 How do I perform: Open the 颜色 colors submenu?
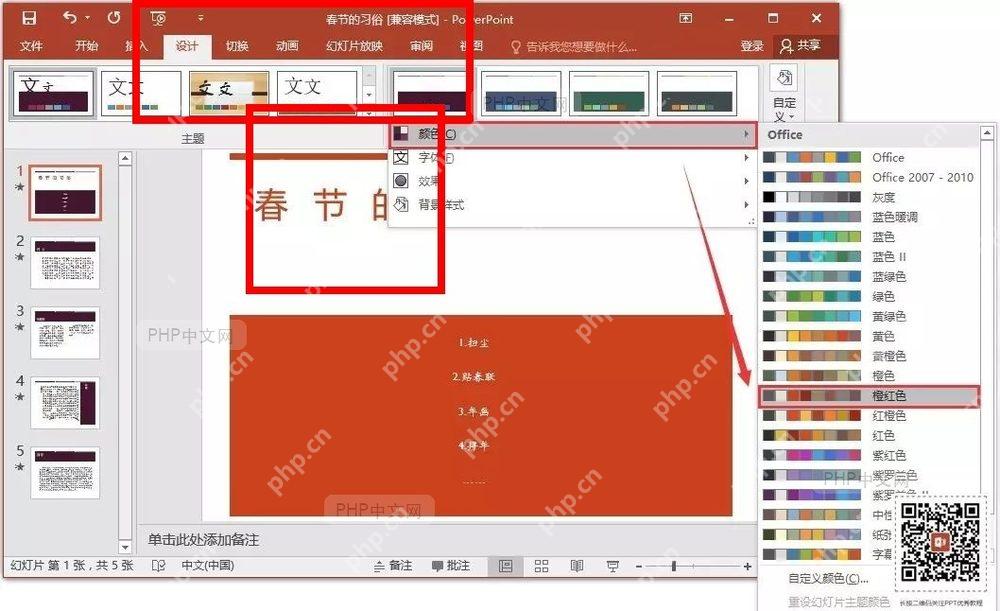572,134
